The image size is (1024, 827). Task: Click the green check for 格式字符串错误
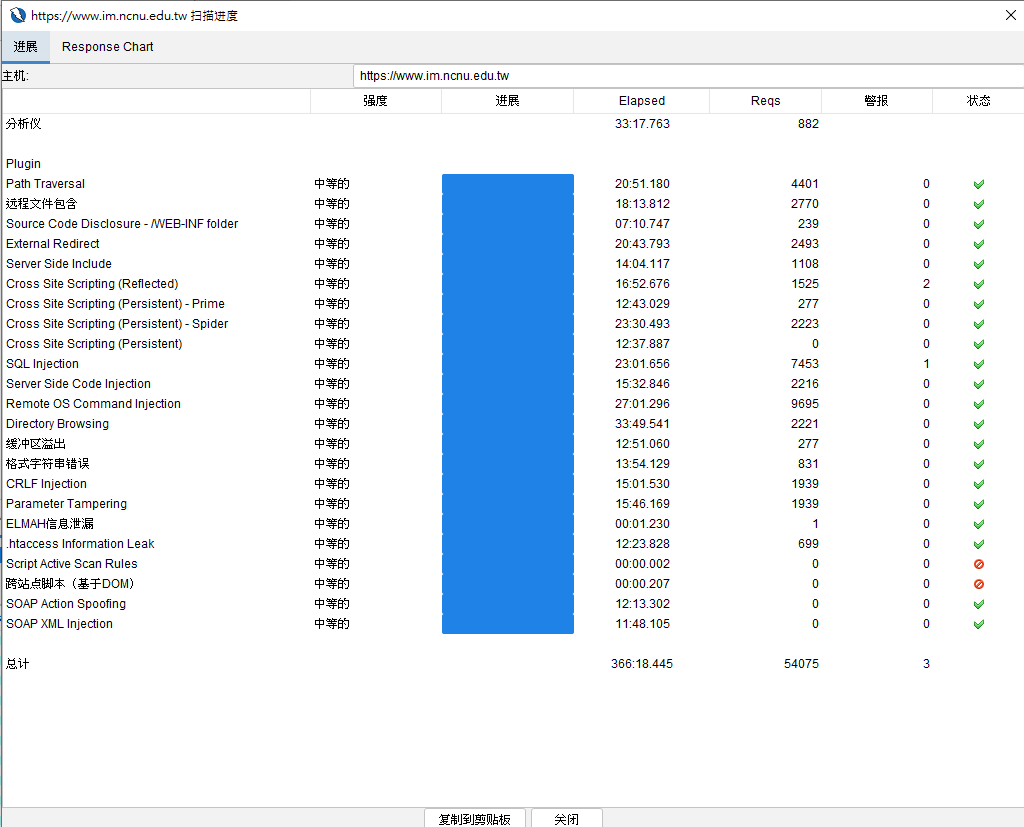click(x=978, y=464)
